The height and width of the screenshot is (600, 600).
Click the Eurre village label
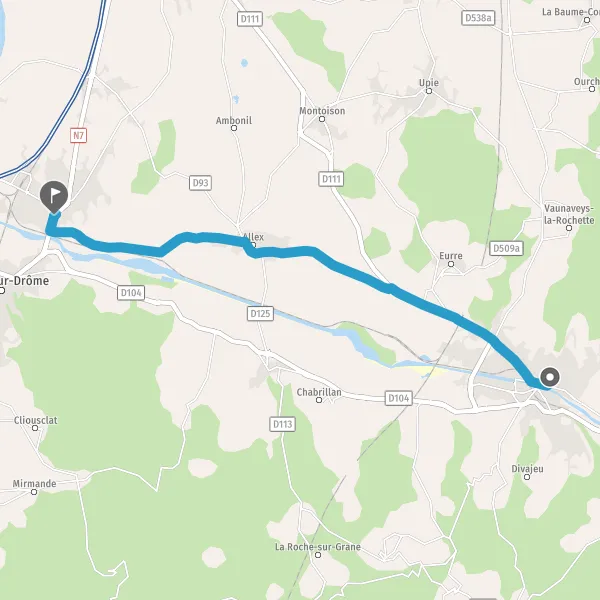(451, 256)
